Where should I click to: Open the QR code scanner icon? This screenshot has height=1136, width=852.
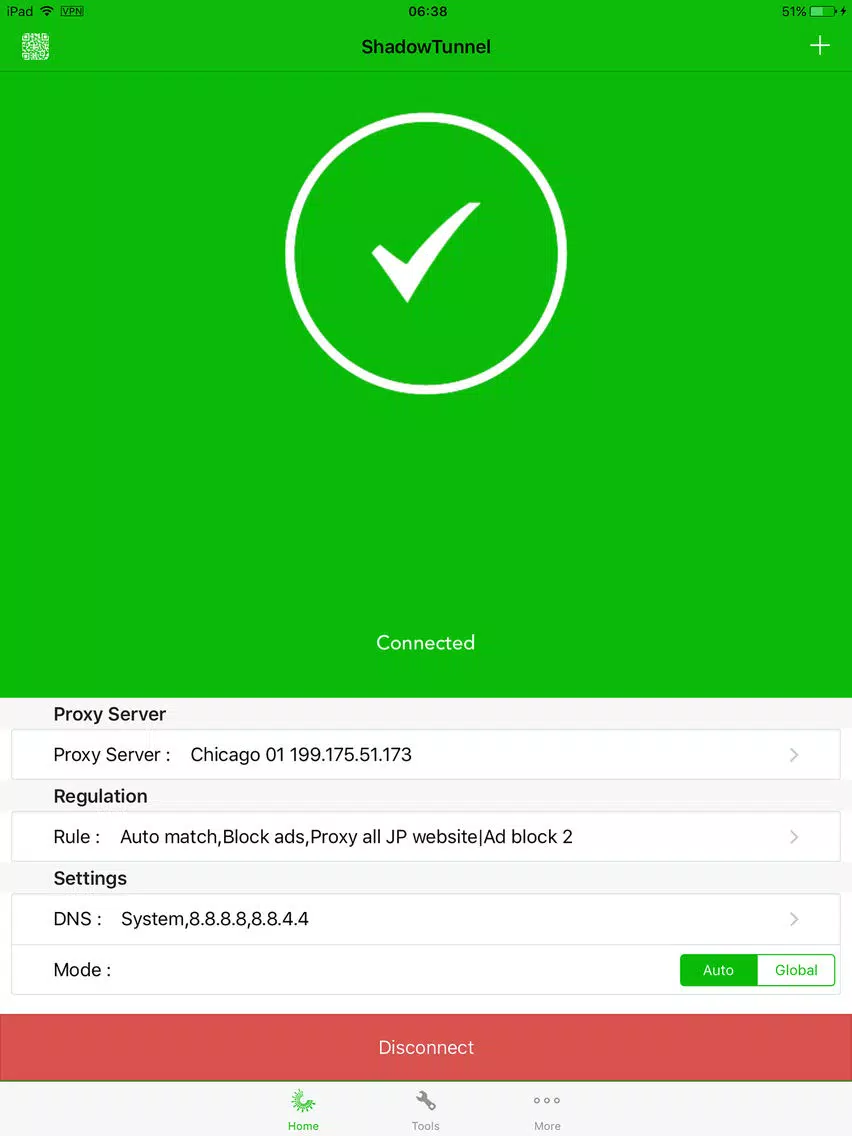point(35,46)
